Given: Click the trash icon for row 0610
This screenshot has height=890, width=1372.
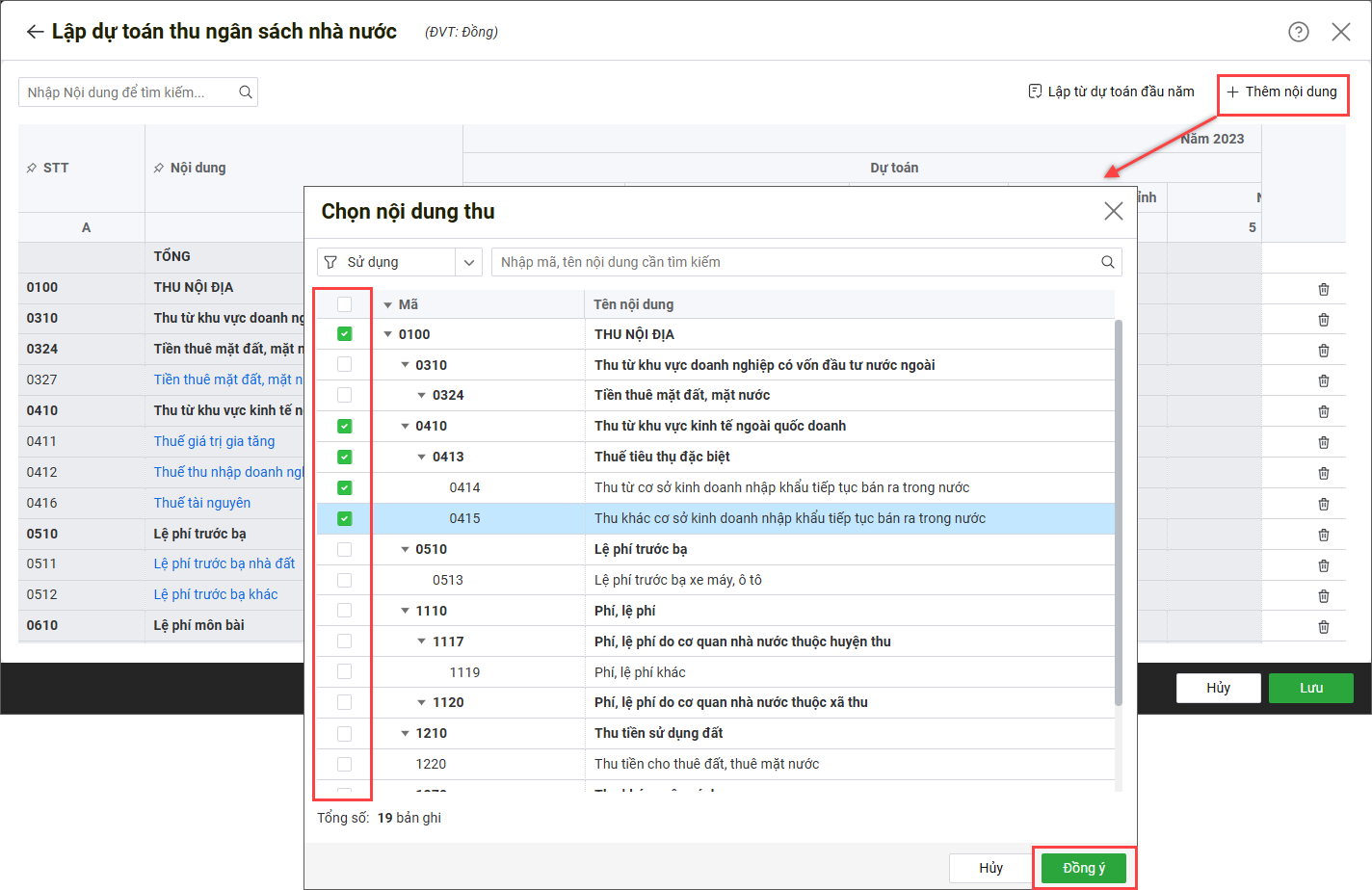Looking at the screenshot, I should [x=1323, y=627].
